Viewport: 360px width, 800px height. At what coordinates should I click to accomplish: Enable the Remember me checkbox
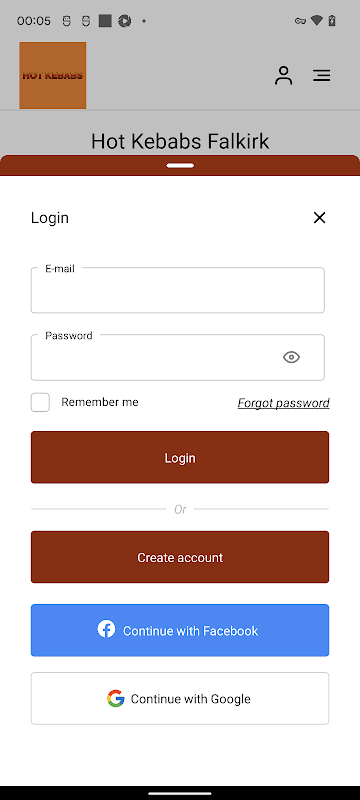coord(40,402)
